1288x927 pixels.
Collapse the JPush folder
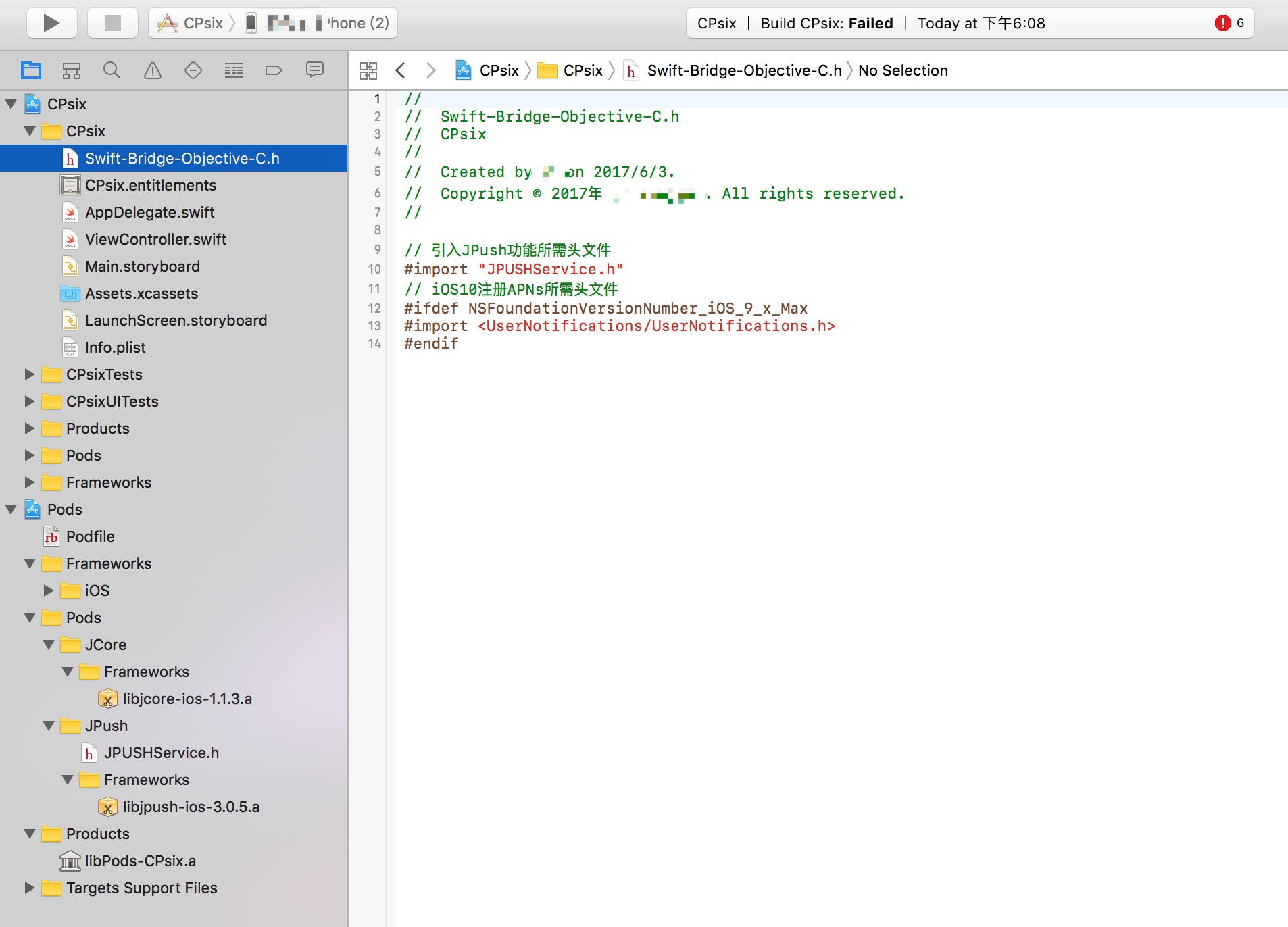(x=49, y=726)
